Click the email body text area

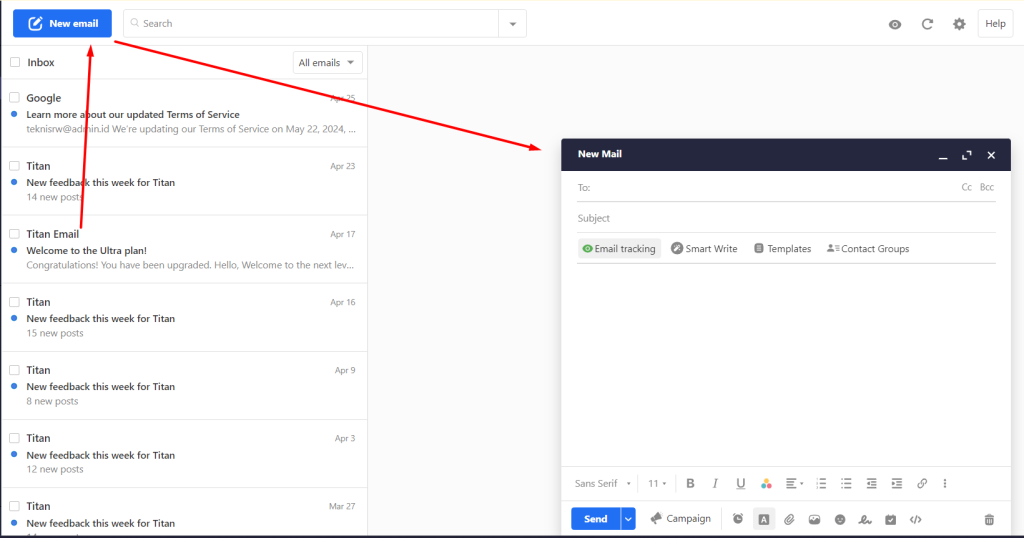(x=786, y=364)
